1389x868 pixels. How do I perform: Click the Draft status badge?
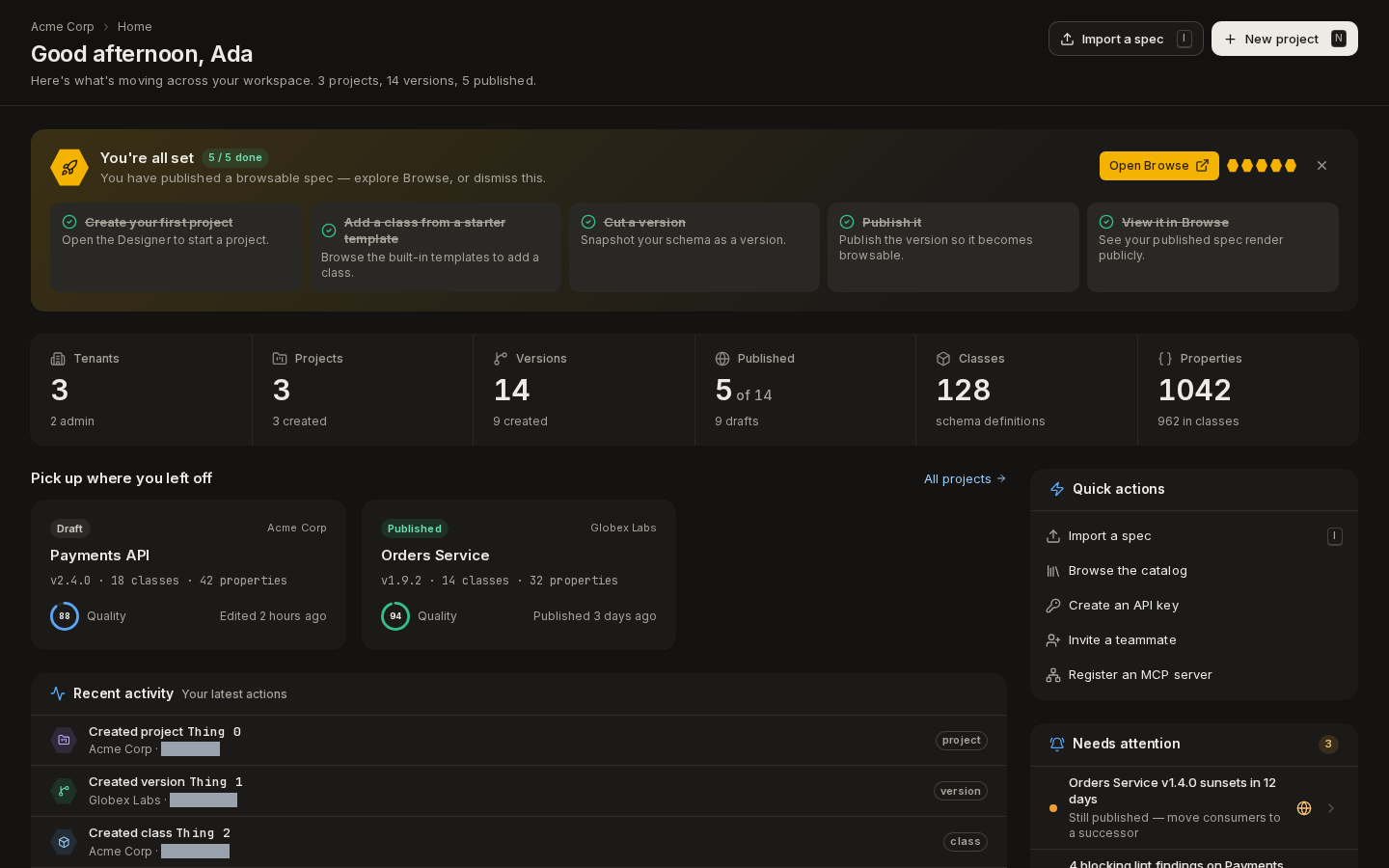point(69,529)
